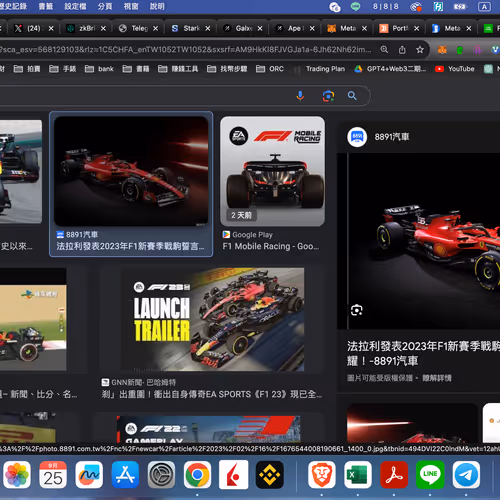Viewport: 500px width, 500px height.
Task: Launch App Store from the Dock
Action: point(125,475)
